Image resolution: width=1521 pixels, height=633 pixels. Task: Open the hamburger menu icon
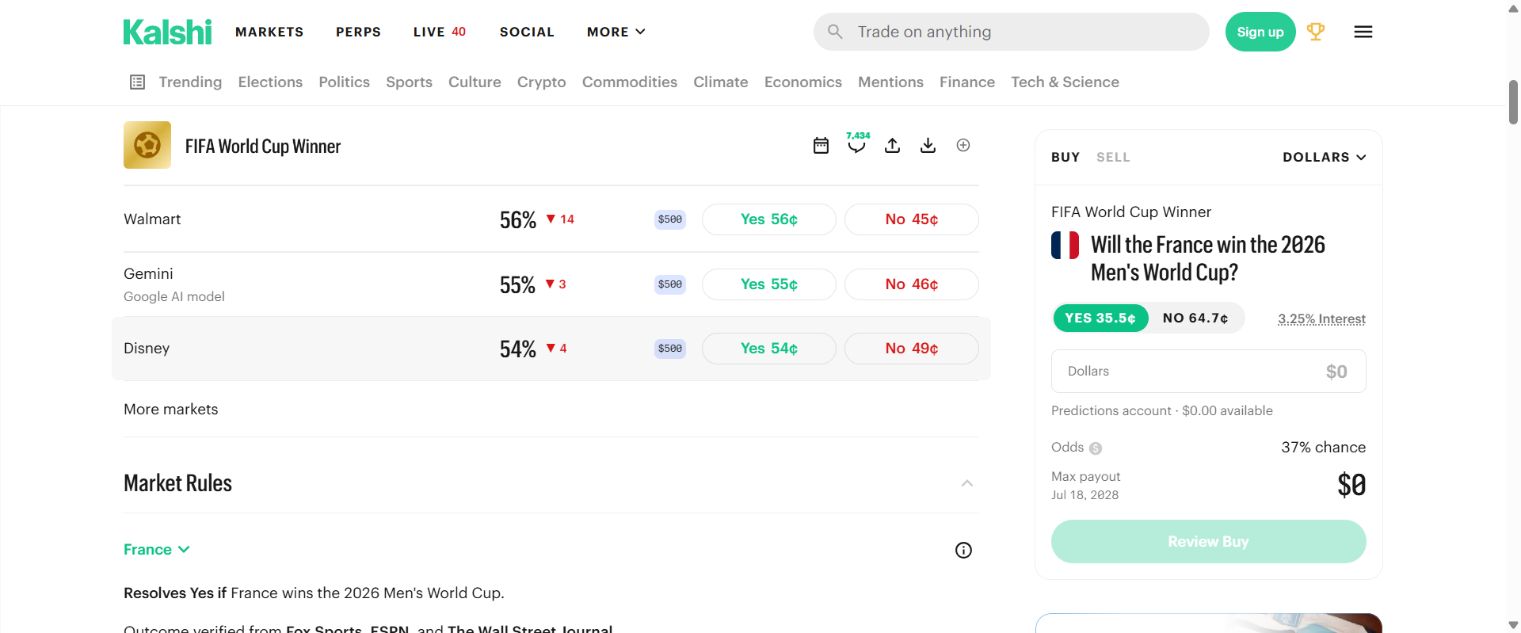tap(1363, 32)
